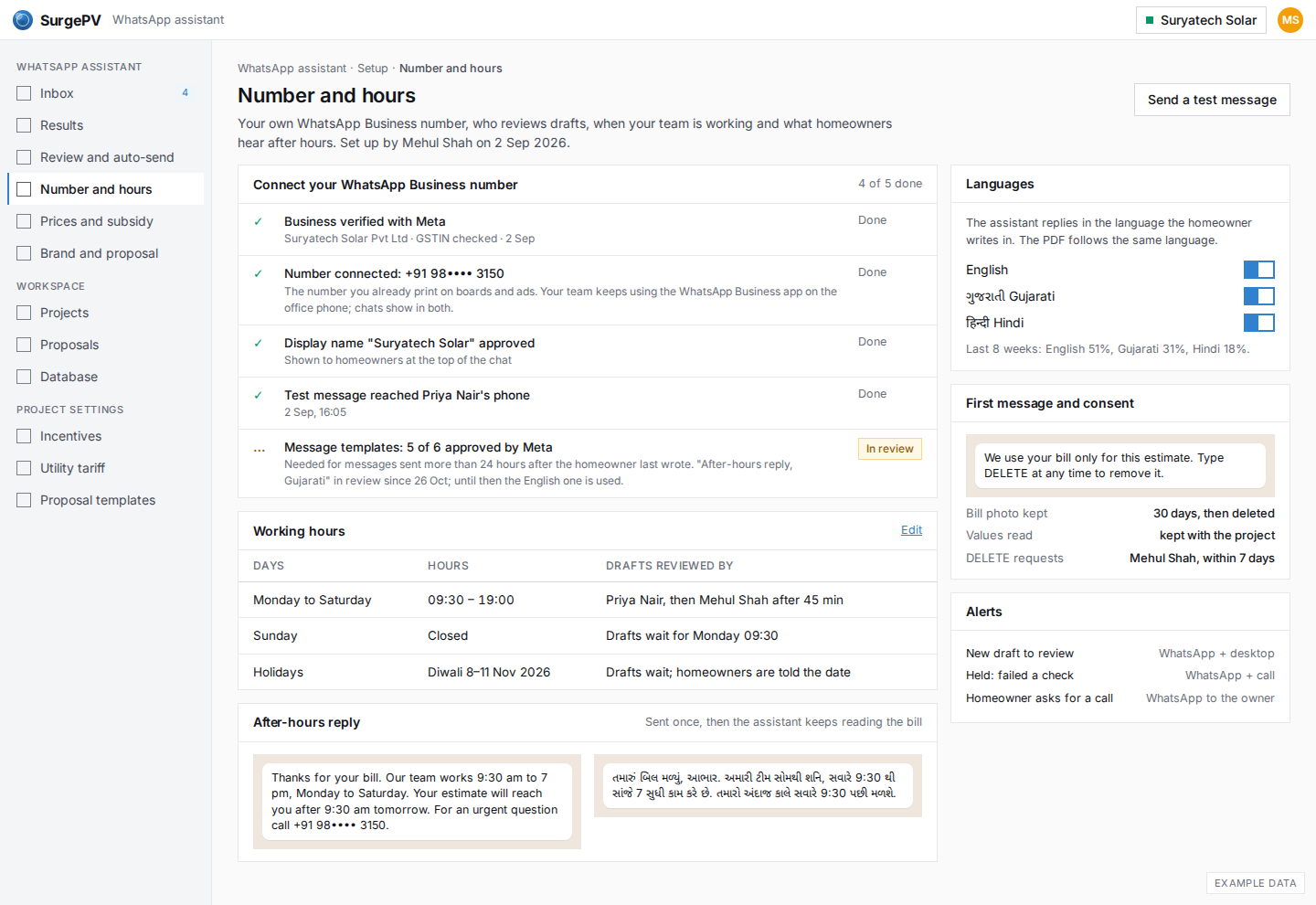Click the Projects sidebar icon
The height and width of the screenshot is (905, 1316).
point(24,313)
